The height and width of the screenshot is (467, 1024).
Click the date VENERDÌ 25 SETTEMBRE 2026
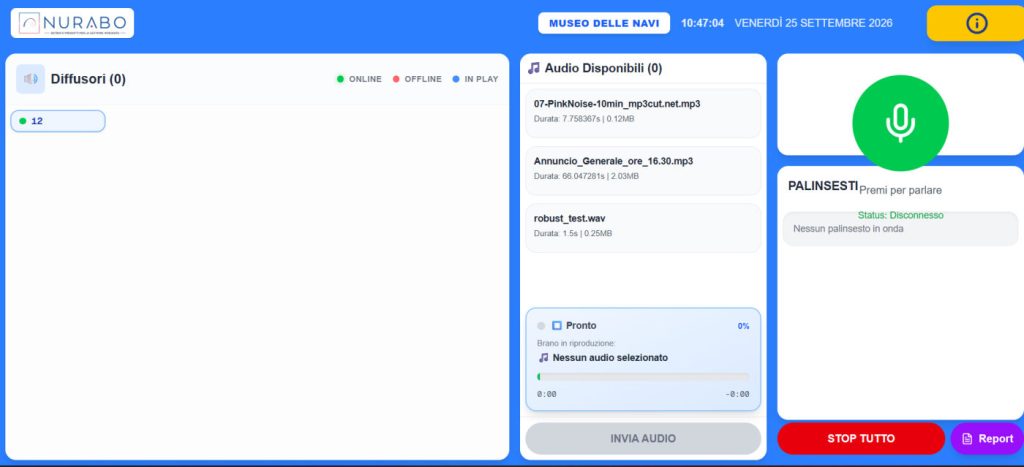coord(813,23)
